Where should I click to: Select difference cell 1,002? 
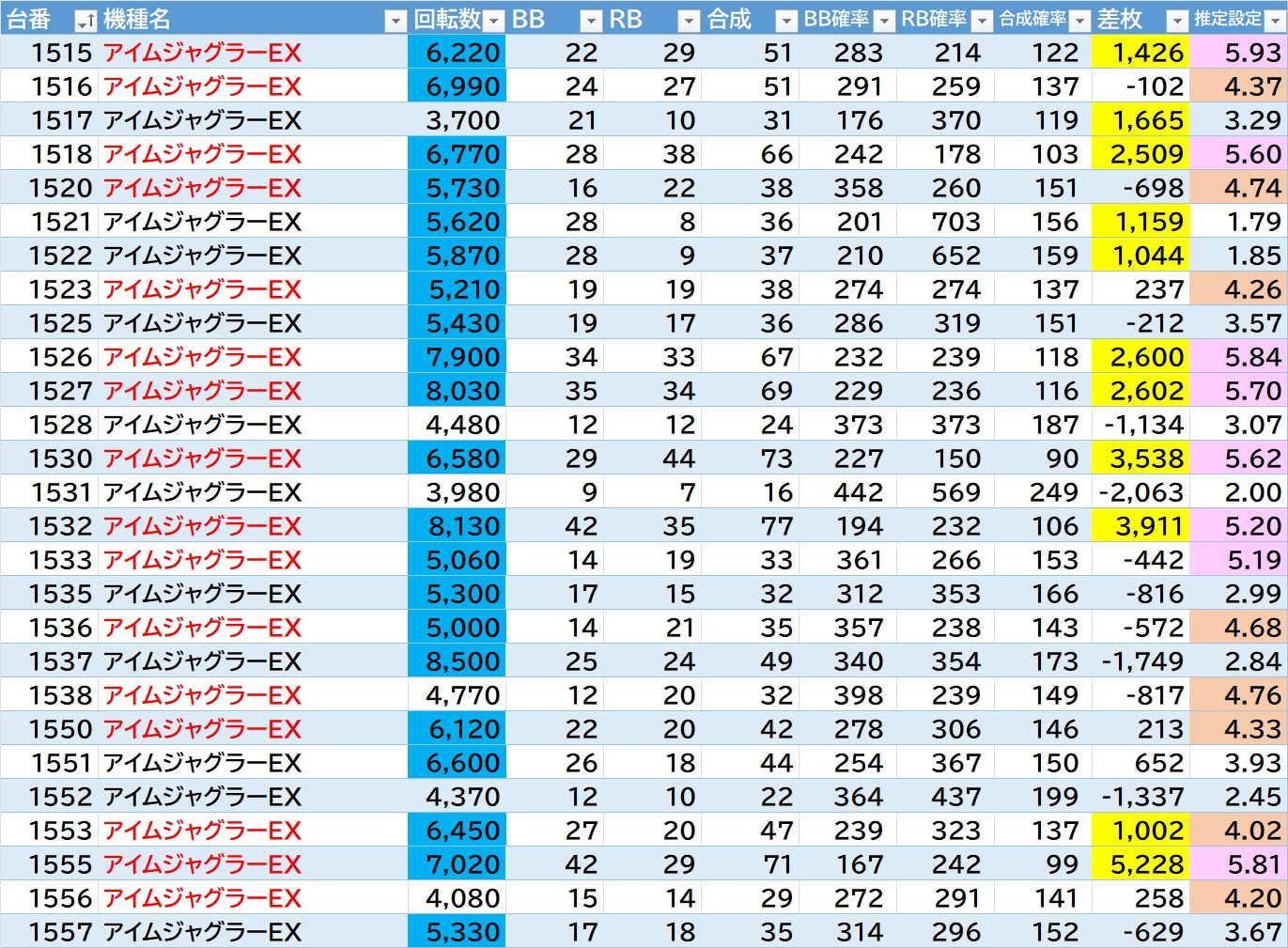pos(1141,831)
